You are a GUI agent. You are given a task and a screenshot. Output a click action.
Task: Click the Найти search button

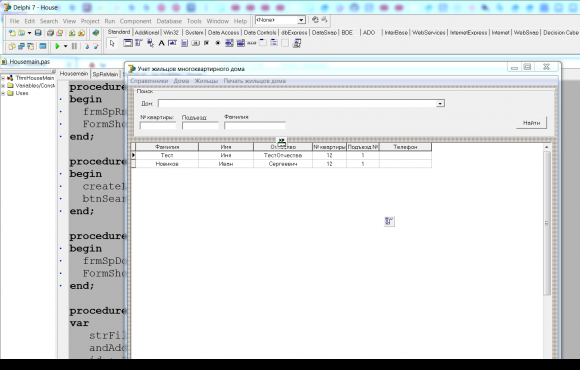coord(531,123)
